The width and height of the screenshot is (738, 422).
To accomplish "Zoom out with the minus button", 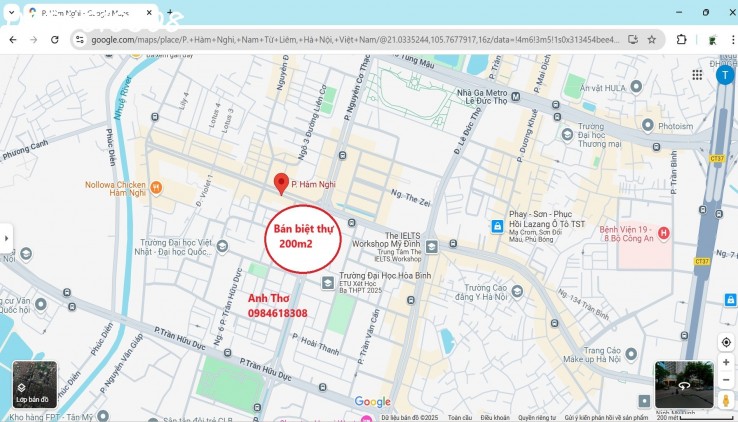I will 726,380.
